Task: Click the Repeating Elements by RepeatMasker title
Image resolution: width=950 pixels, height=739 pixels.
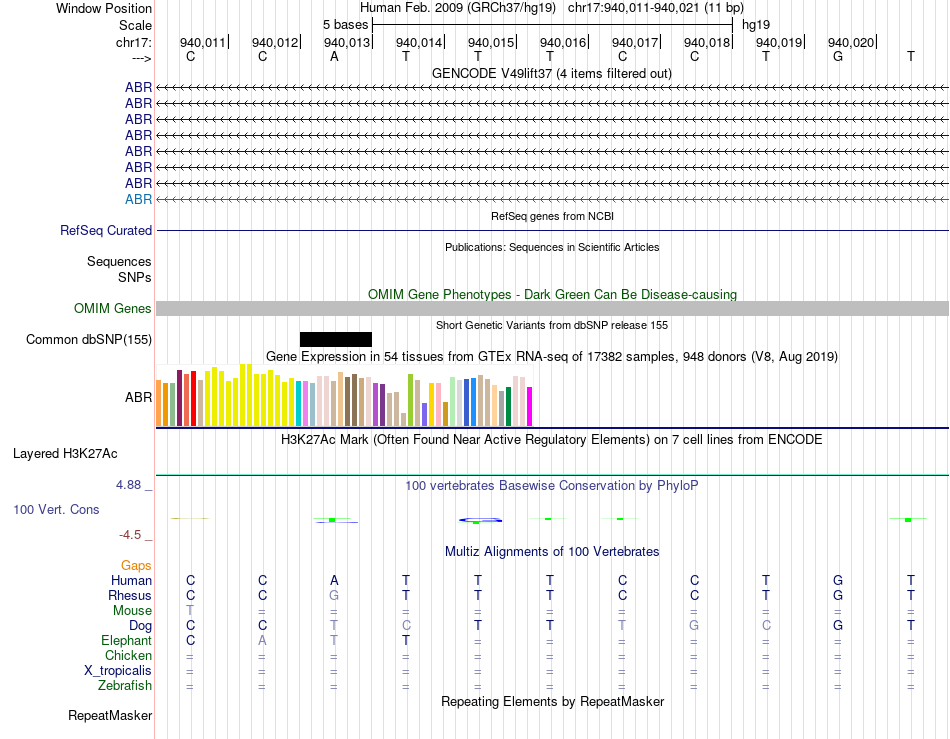Action: point(552,701)
